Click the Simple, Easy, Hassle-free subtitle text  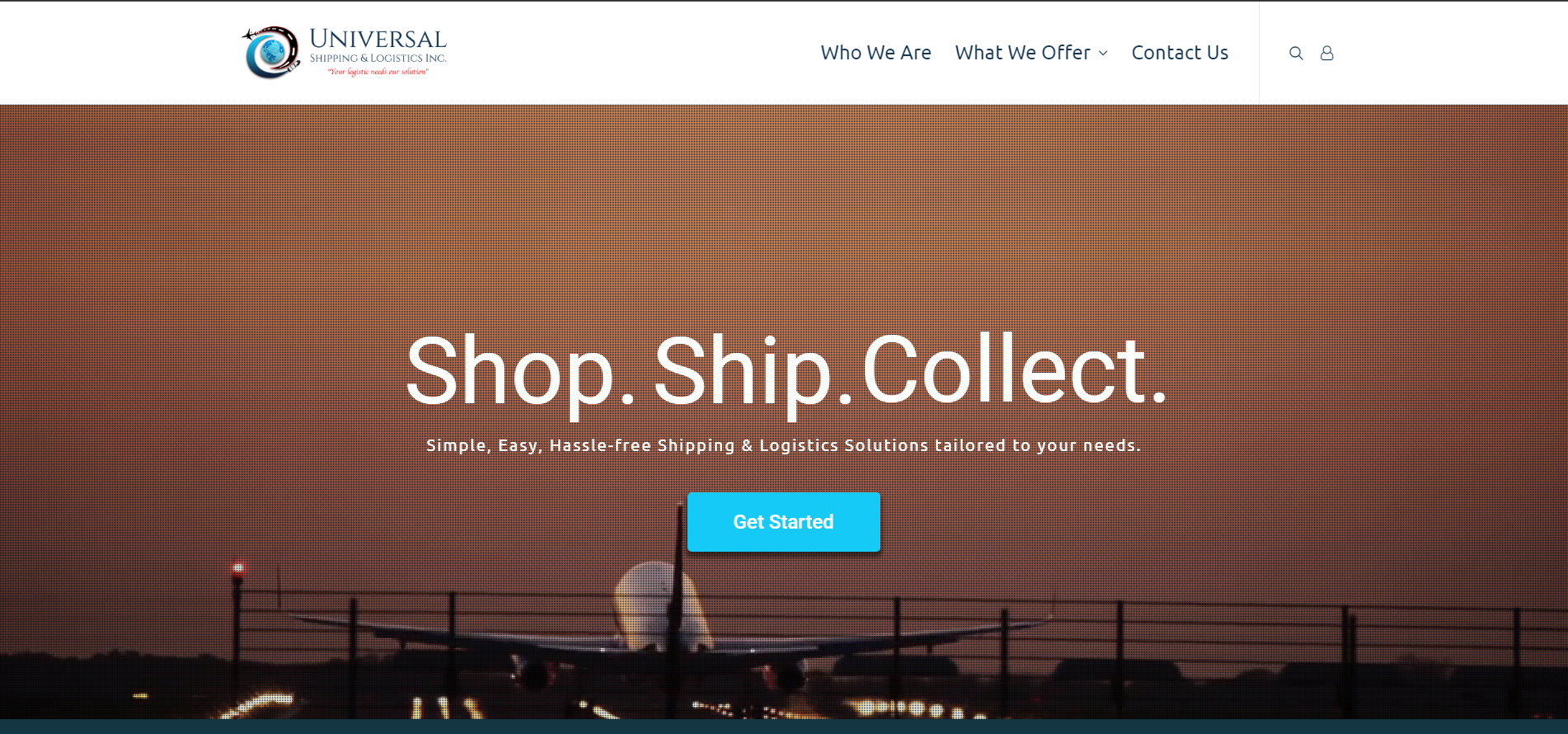click(x=783, y=445)
